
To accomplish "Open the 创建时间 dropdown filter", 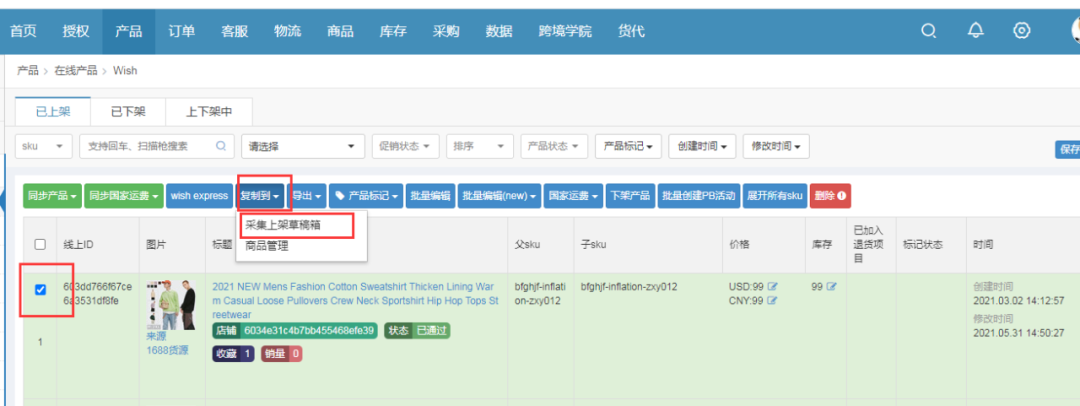I will click(705, 146).
